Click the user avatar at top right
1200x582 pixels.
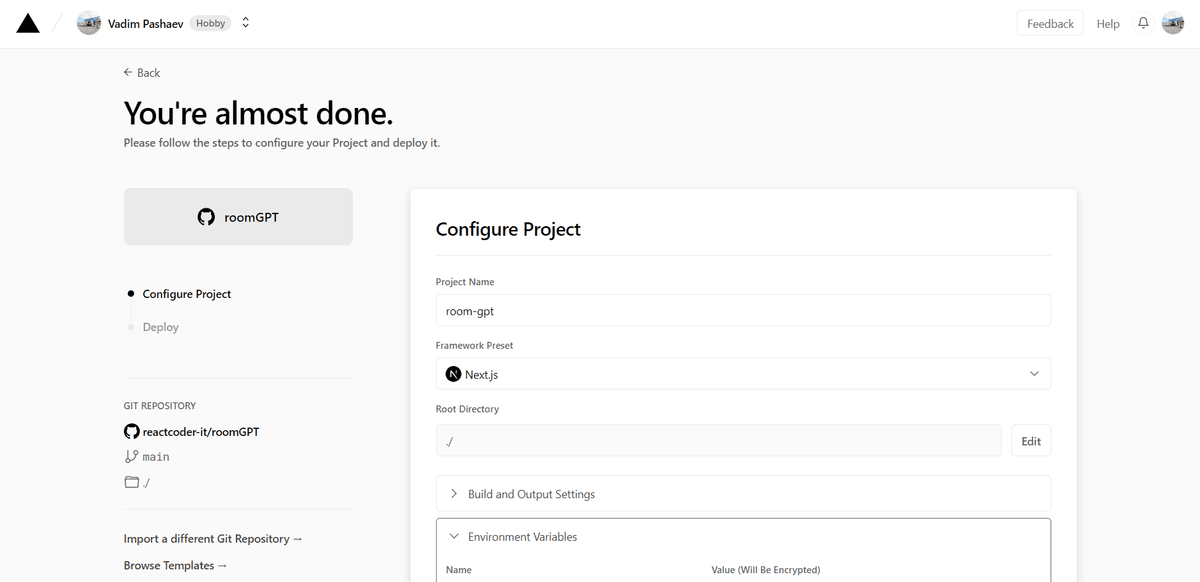(1173, 24)
